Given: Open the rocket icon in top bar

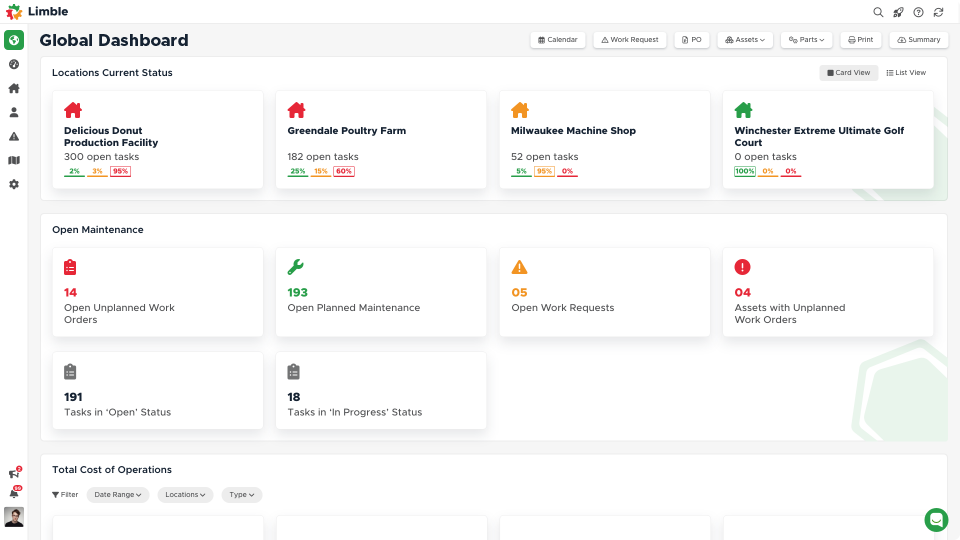Looking at the screenshot, I should point(898,12).
